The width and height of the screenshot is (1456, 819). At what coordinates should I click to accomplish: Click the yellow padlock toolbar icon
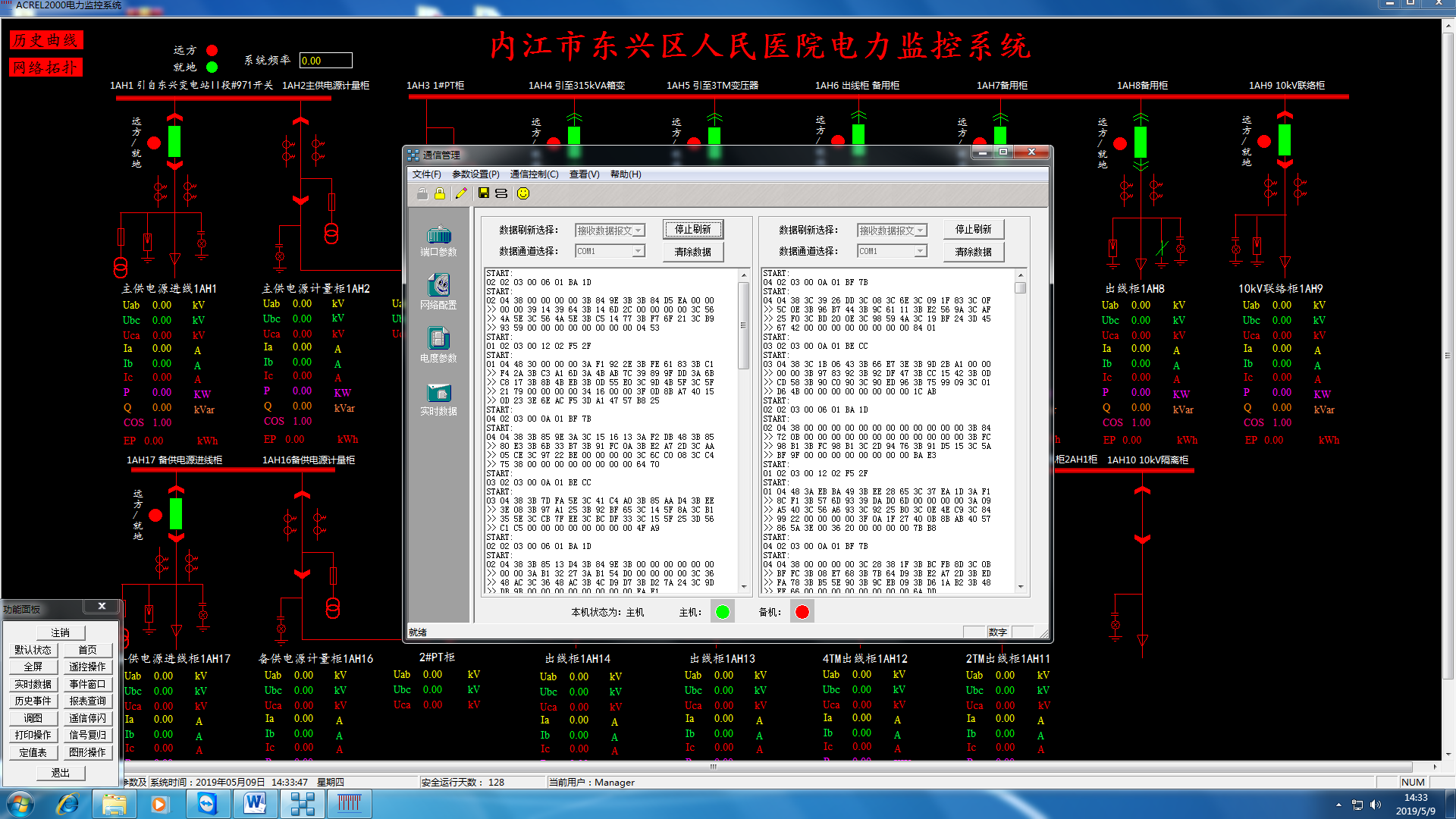440,194
